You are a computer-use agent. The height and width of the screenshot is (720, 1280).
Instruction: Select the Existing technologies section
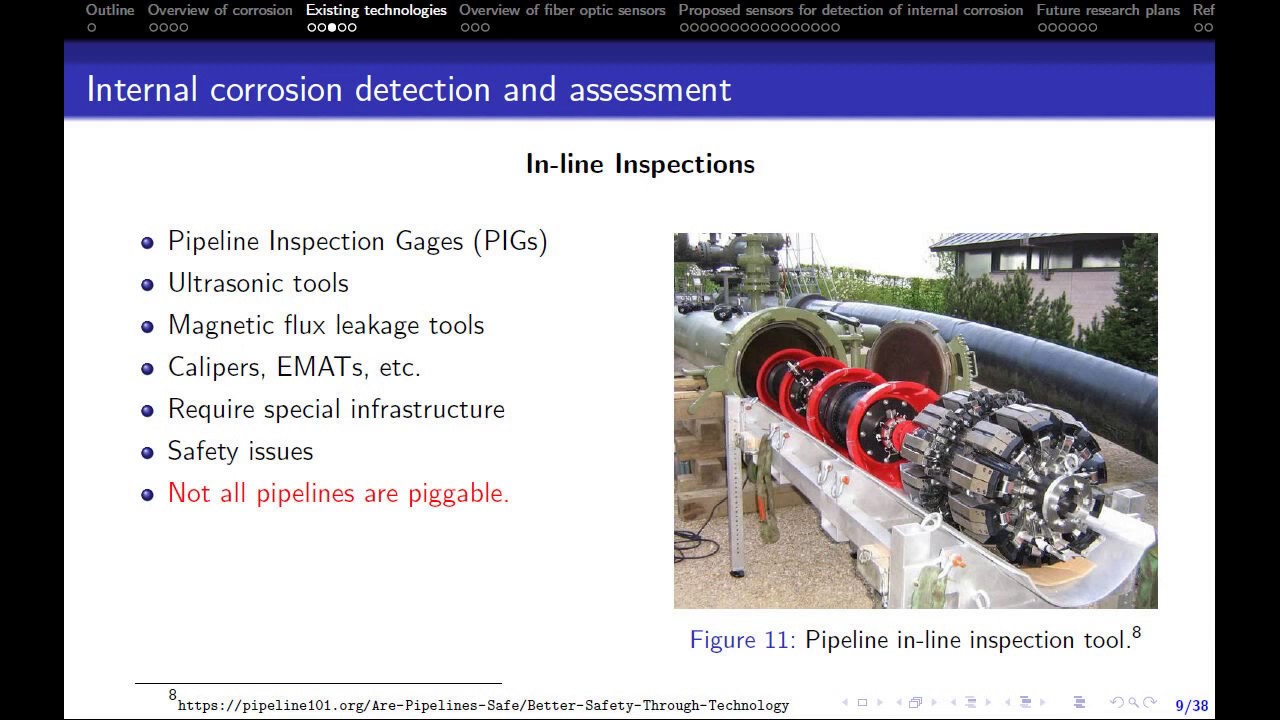point(376,10)
